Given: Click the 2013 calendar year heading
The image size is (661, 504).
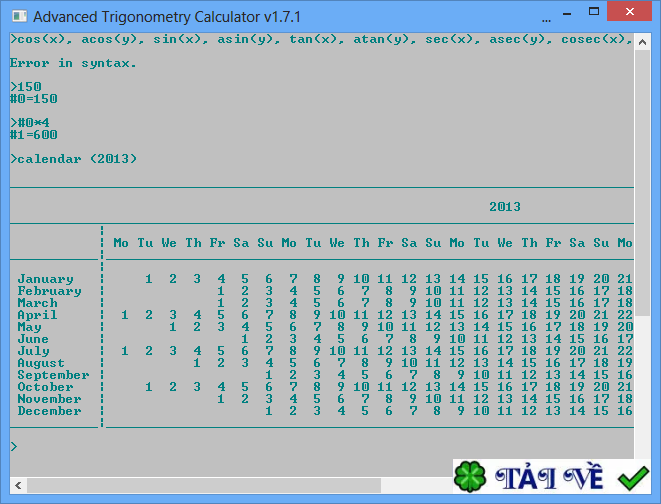Looking at the screenshot, I should point(504,207).
